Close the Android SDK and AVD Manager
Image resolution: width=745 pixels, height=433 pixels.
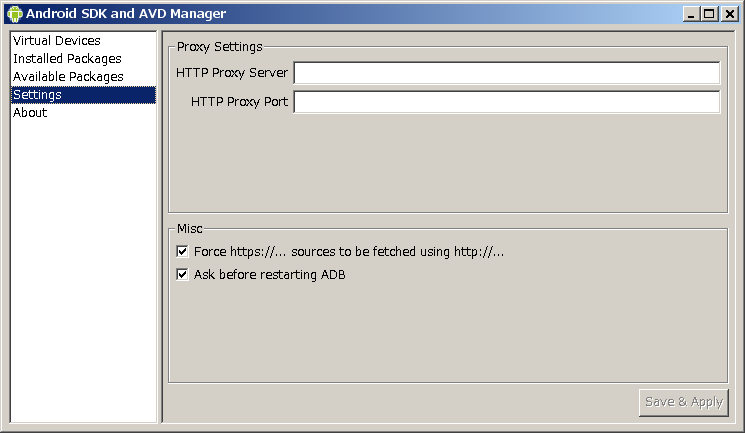729,14
